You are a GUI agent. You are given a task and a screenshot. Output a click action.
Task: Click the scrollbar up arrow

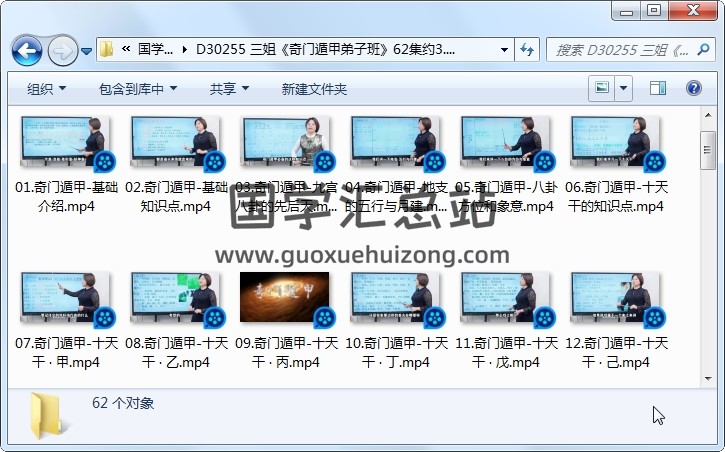click(708, 115)
